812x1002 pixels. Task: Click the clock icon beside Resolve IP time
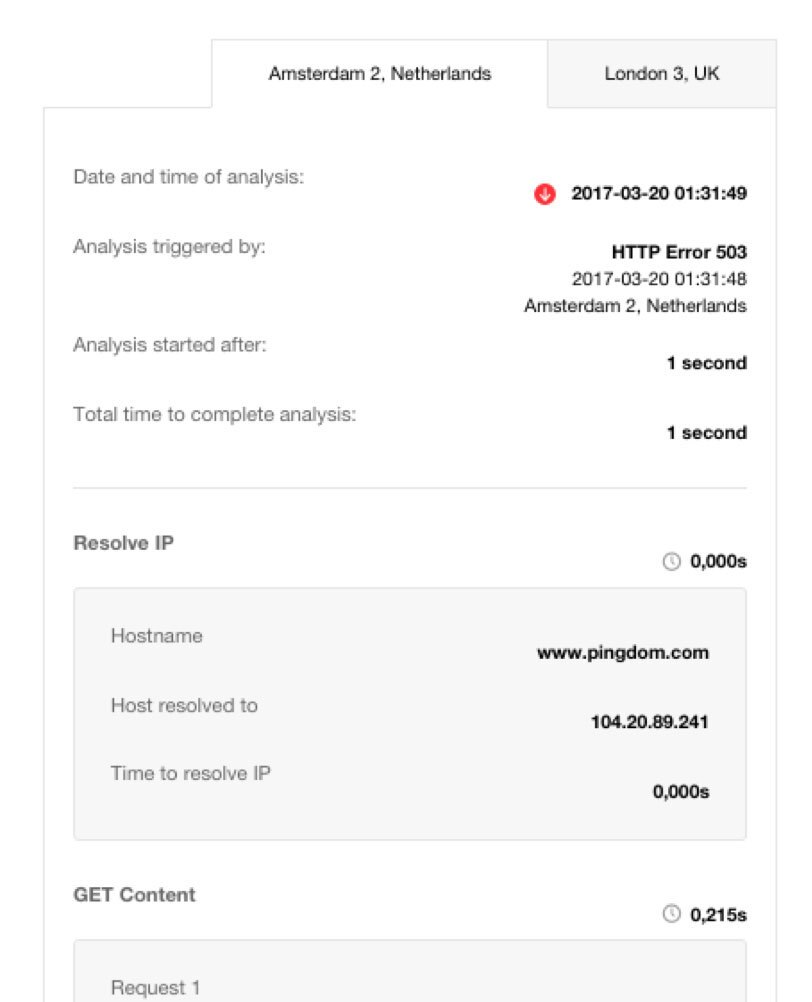671,563
